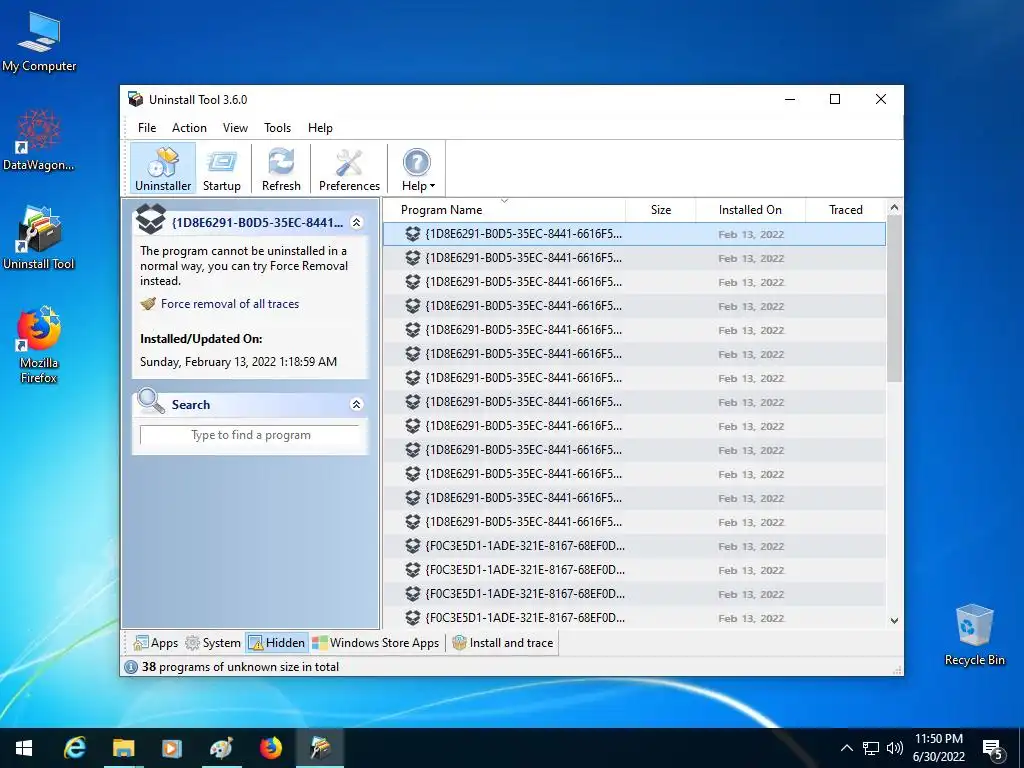1024x768 pixels.
Task: Show hidden system tray icons
Action: [846, 748]
